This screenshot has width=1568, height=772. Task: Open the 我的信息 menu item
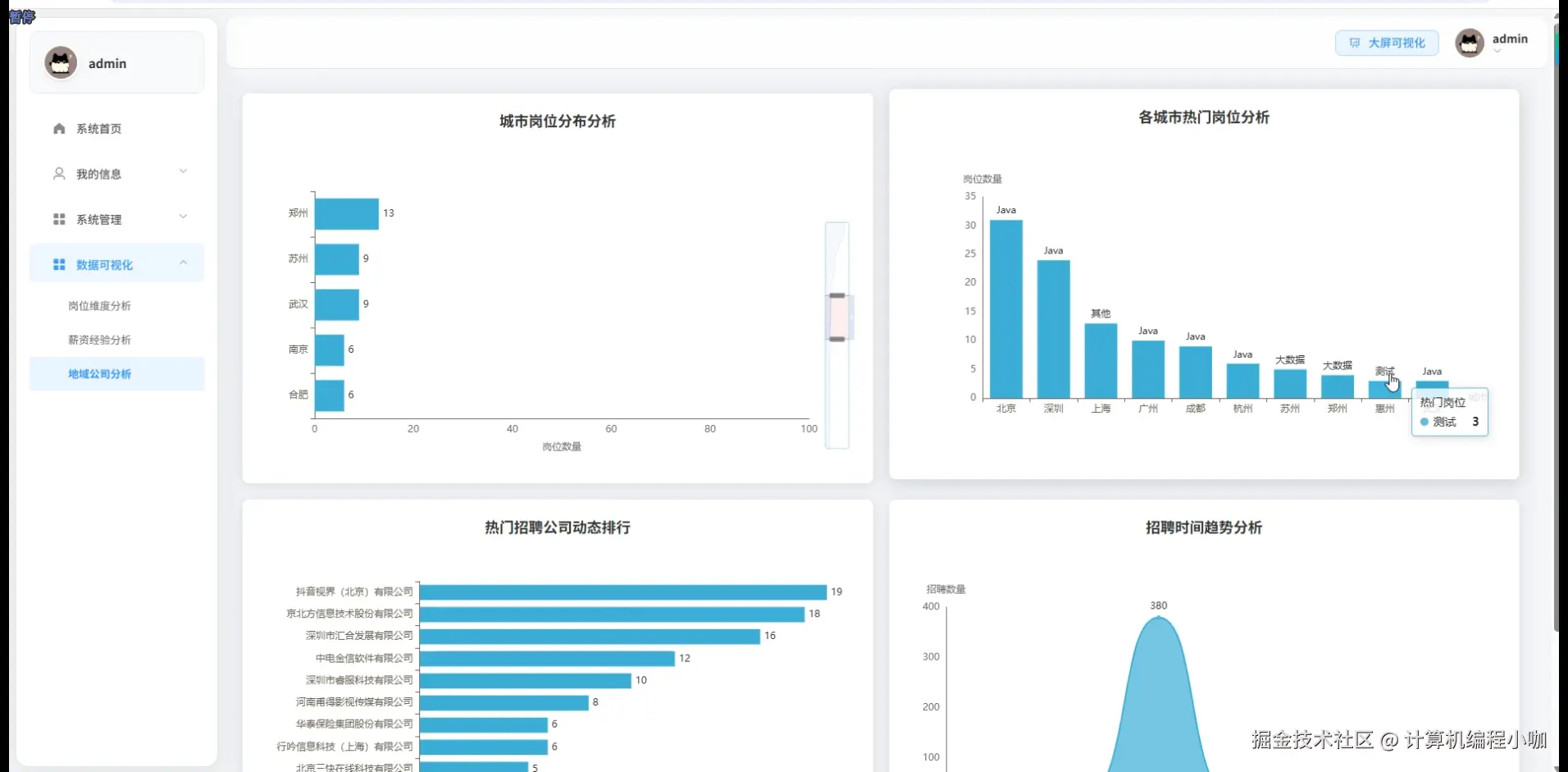coord(116,174)
